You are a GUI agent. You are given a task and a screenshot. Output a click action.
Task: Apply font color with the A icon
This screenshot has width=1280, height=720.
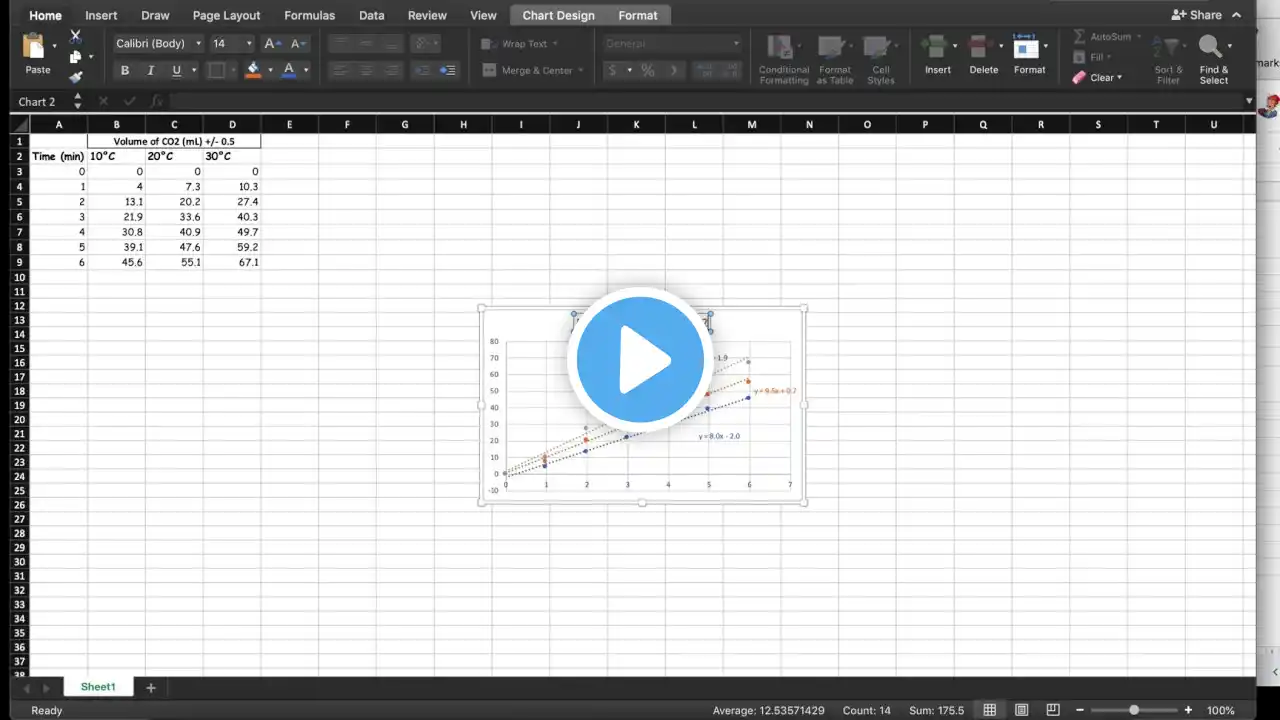289,70
